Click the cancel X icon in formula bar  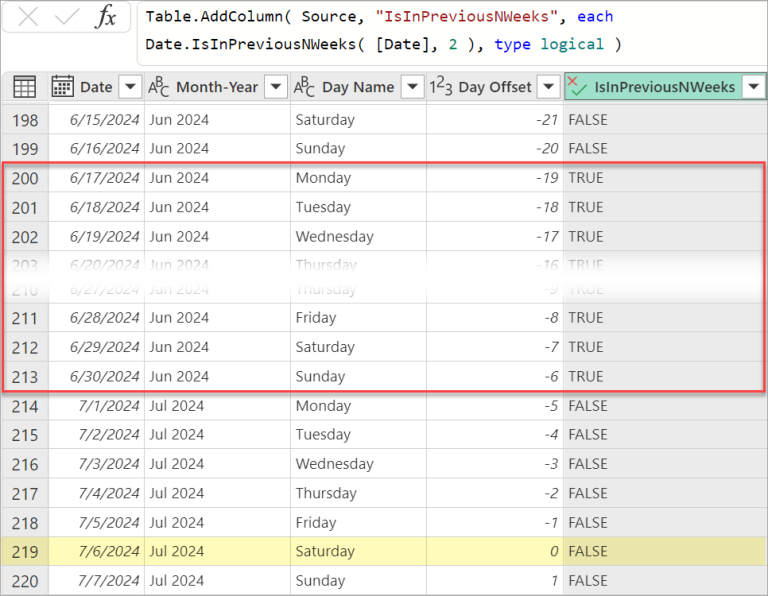click(28, 17)
